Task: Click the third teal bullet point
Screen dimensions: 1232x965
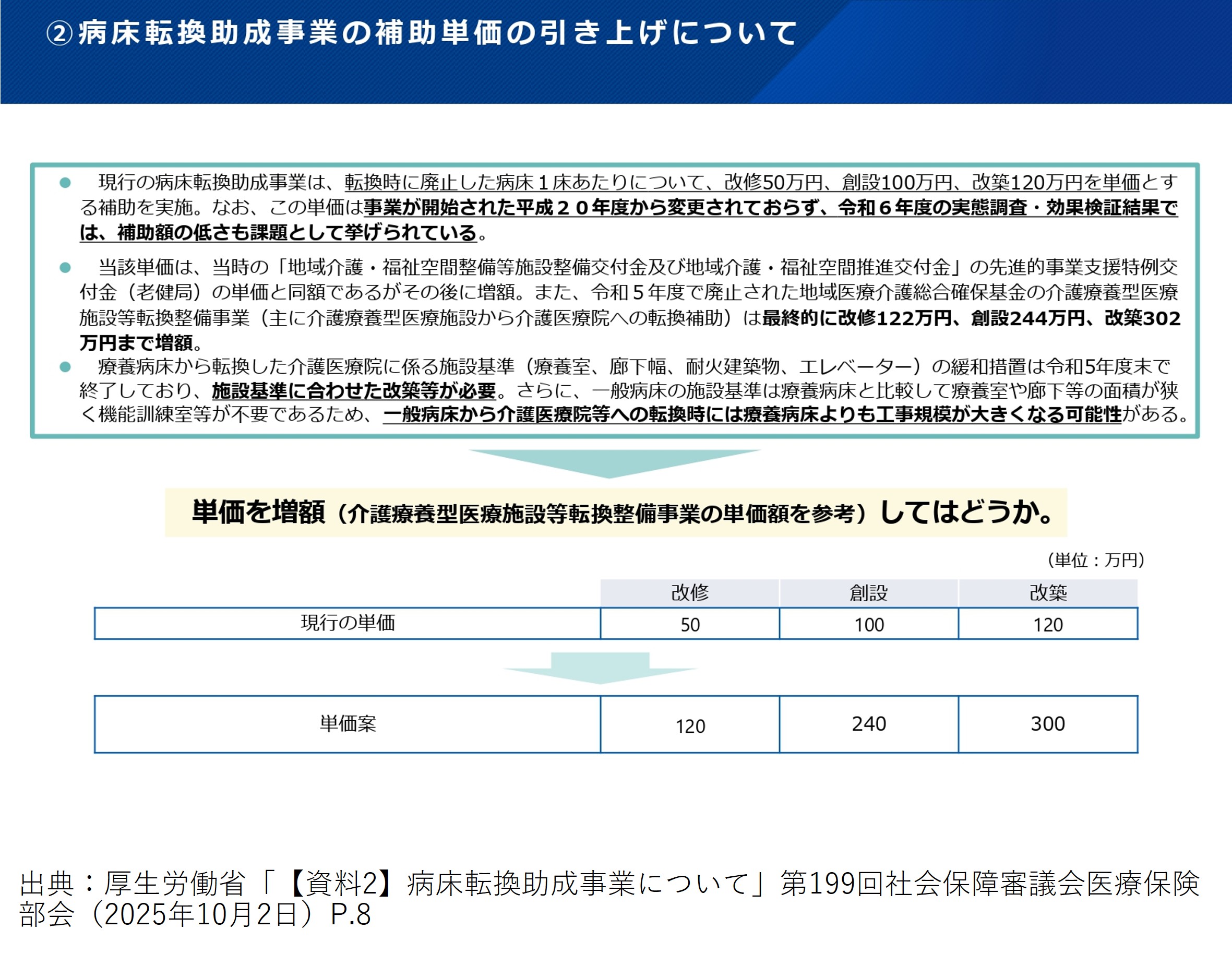Action: [66, 367]
